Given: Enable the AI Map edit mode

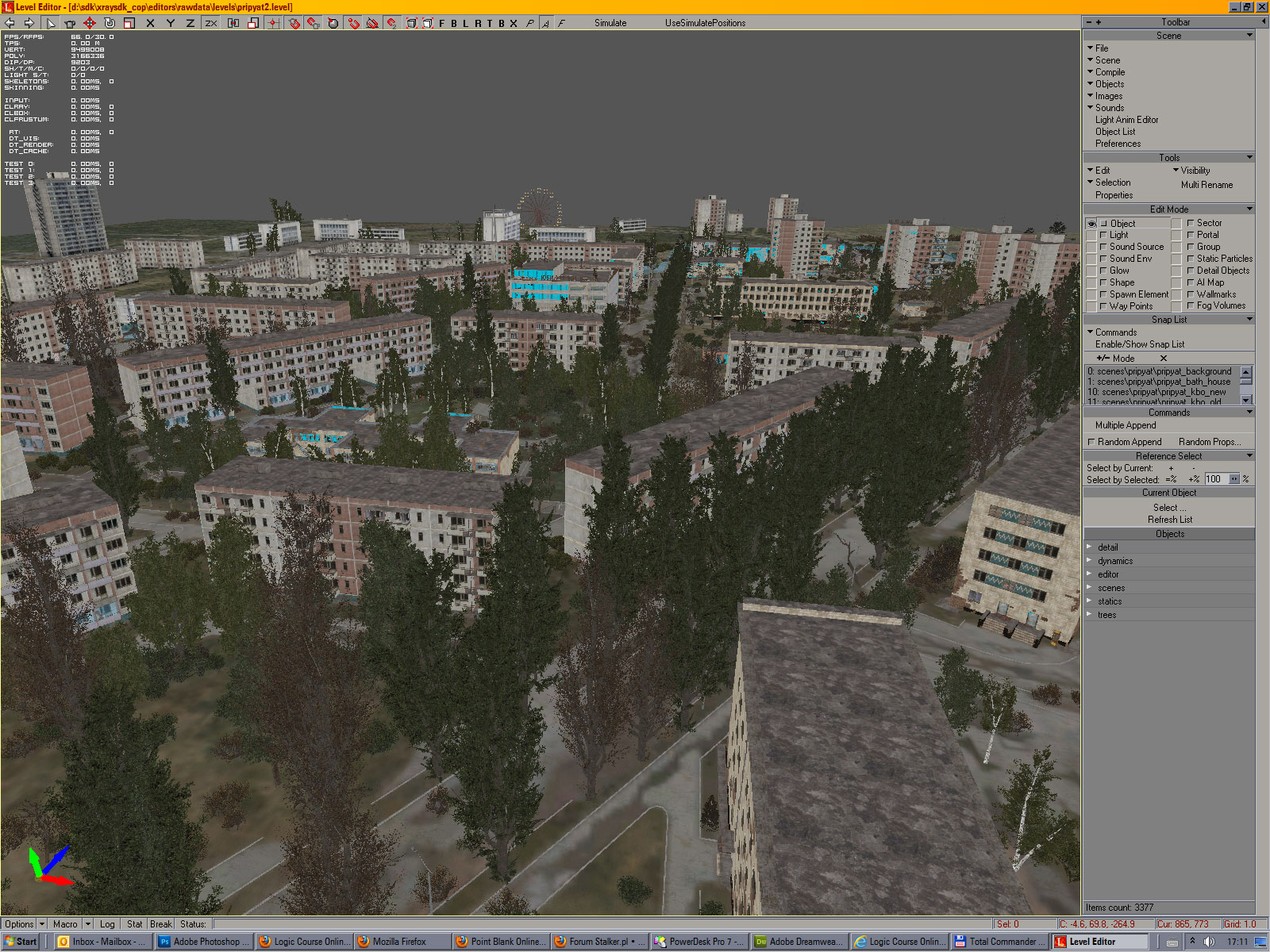Looking at the screenshot, I should pos(1191,282).
